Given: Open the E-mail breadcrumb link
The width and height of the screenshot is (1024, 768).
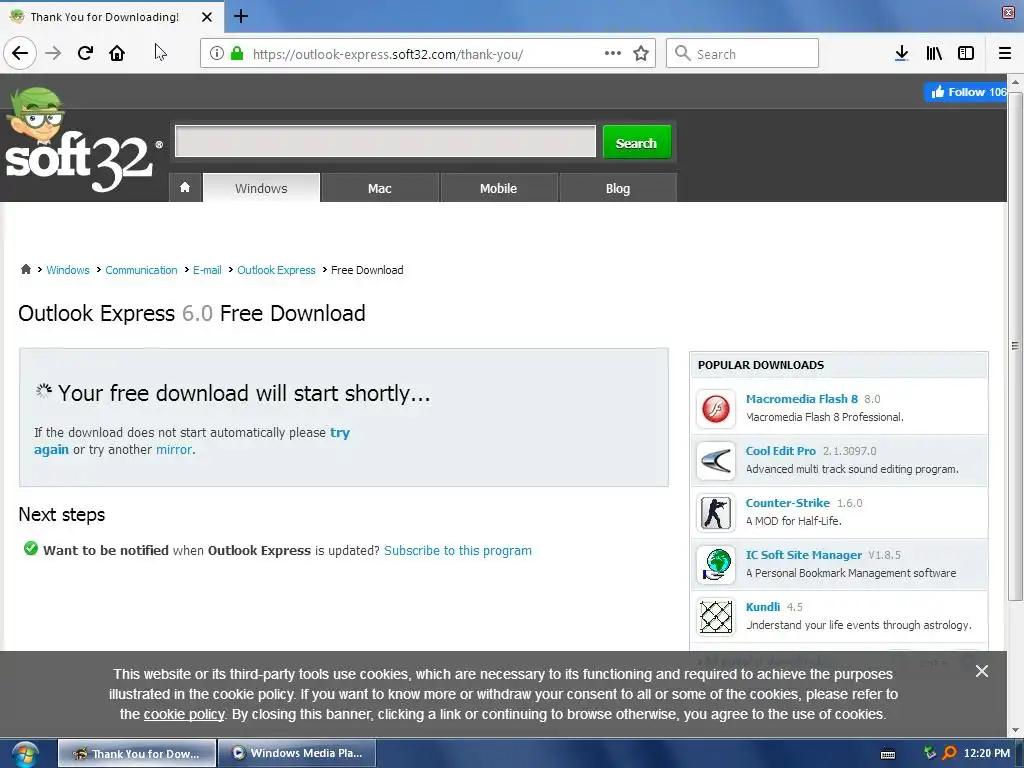Looking at the screenshot, I should 207,270.
